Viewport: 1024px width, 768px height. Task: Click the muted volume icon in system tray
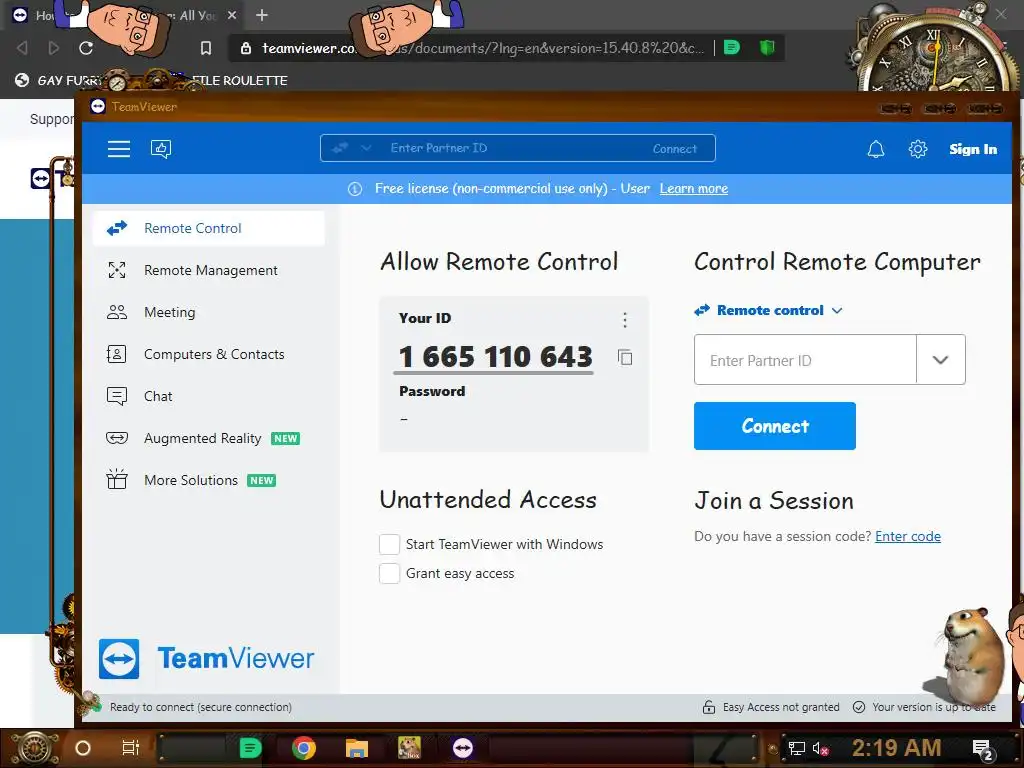820,748
